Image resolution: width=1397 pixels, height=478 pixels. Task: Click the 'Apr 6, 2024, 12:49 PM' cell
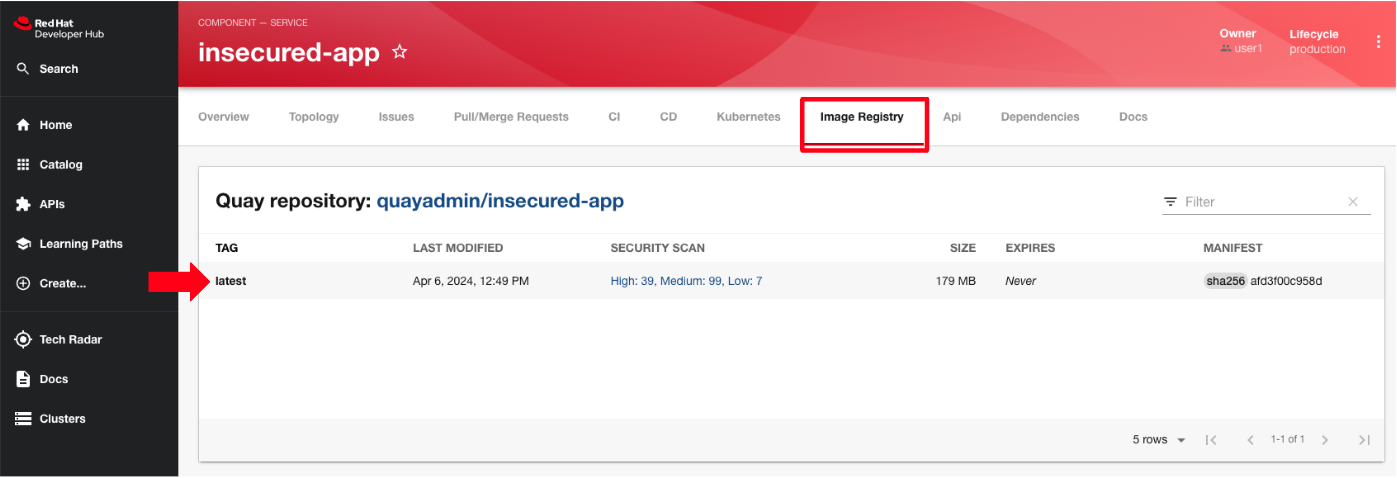471,281
